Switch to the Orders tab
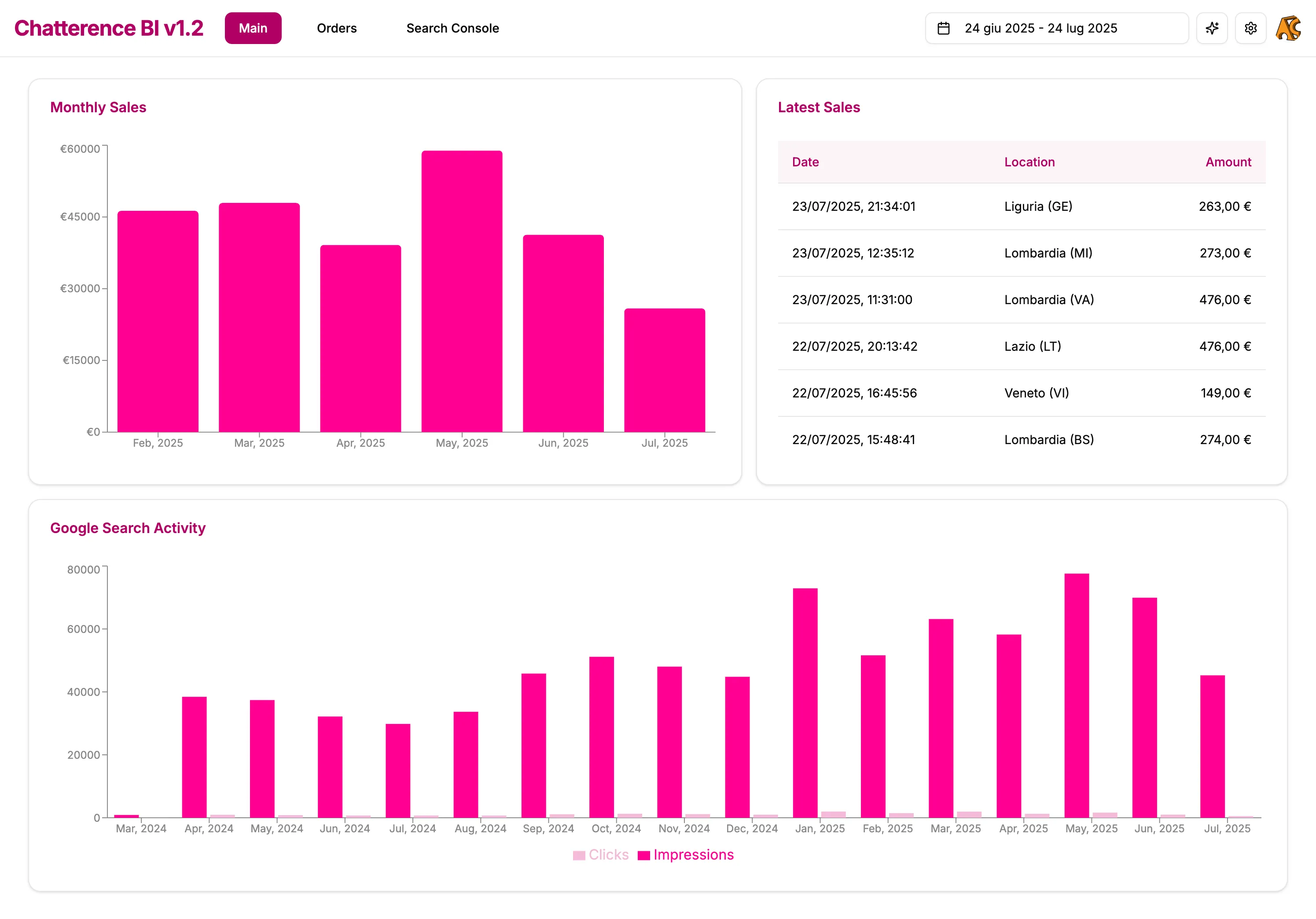Viewport: 1316px width, 919px height. tap(337, 28)
